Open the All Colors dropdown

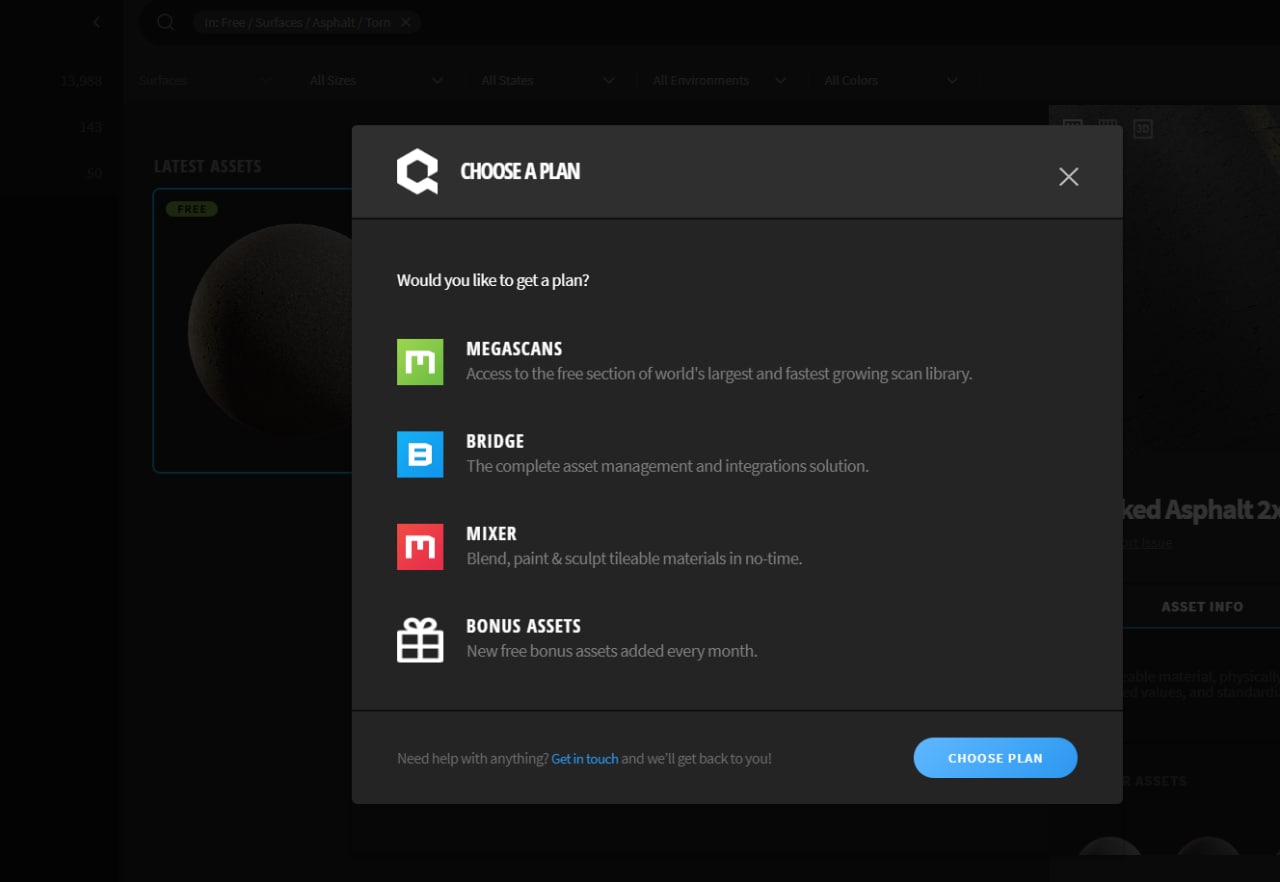[x=891, y=80]
